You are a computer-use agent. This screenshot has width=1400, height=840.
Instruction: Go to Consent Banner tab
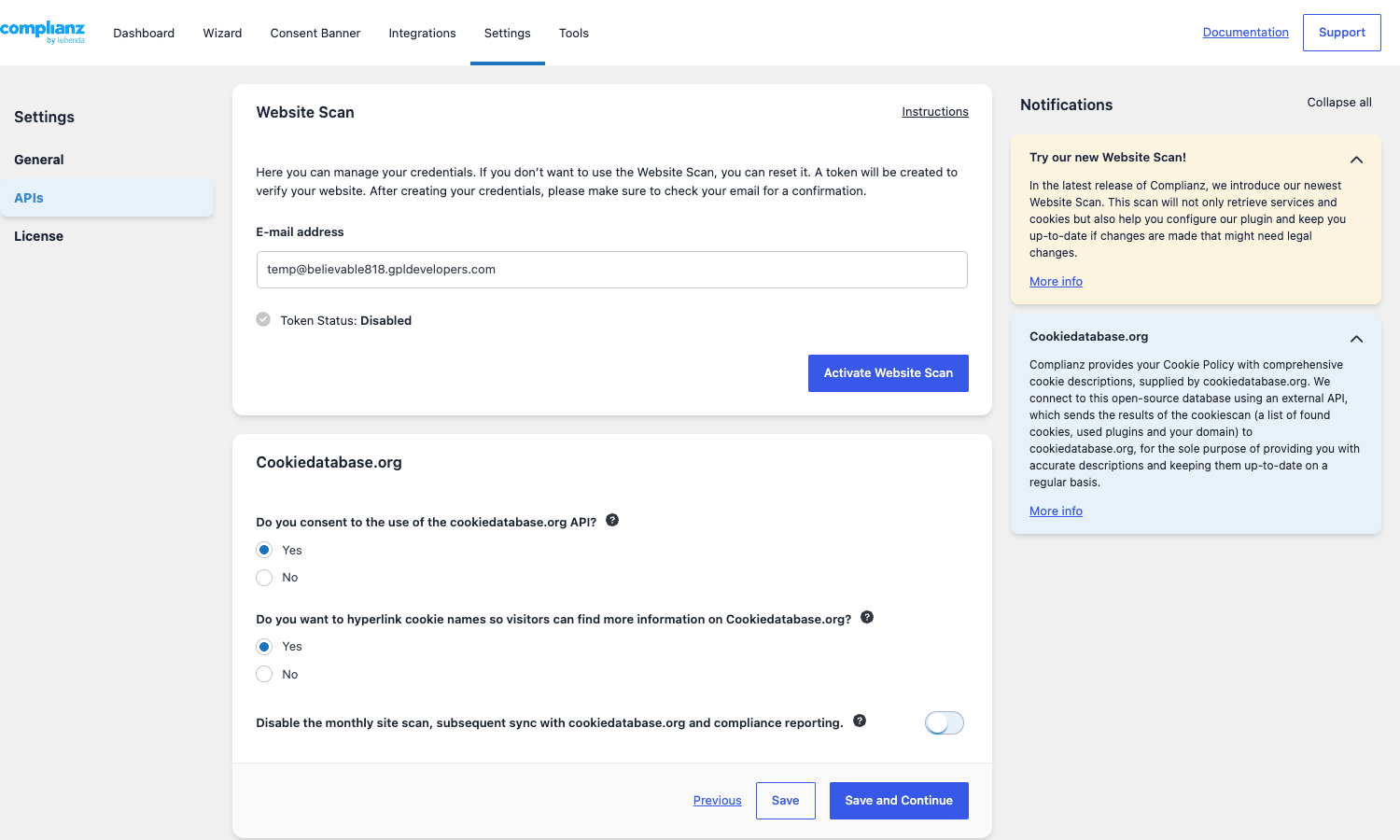click(x=315, y=33)
